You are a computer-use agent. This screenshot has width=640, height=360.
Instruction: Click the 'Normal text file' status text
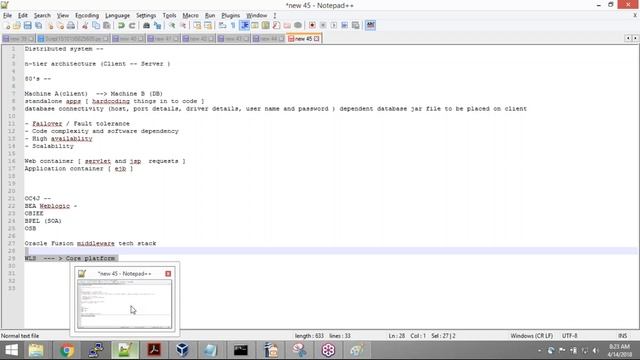click(20, 336)
